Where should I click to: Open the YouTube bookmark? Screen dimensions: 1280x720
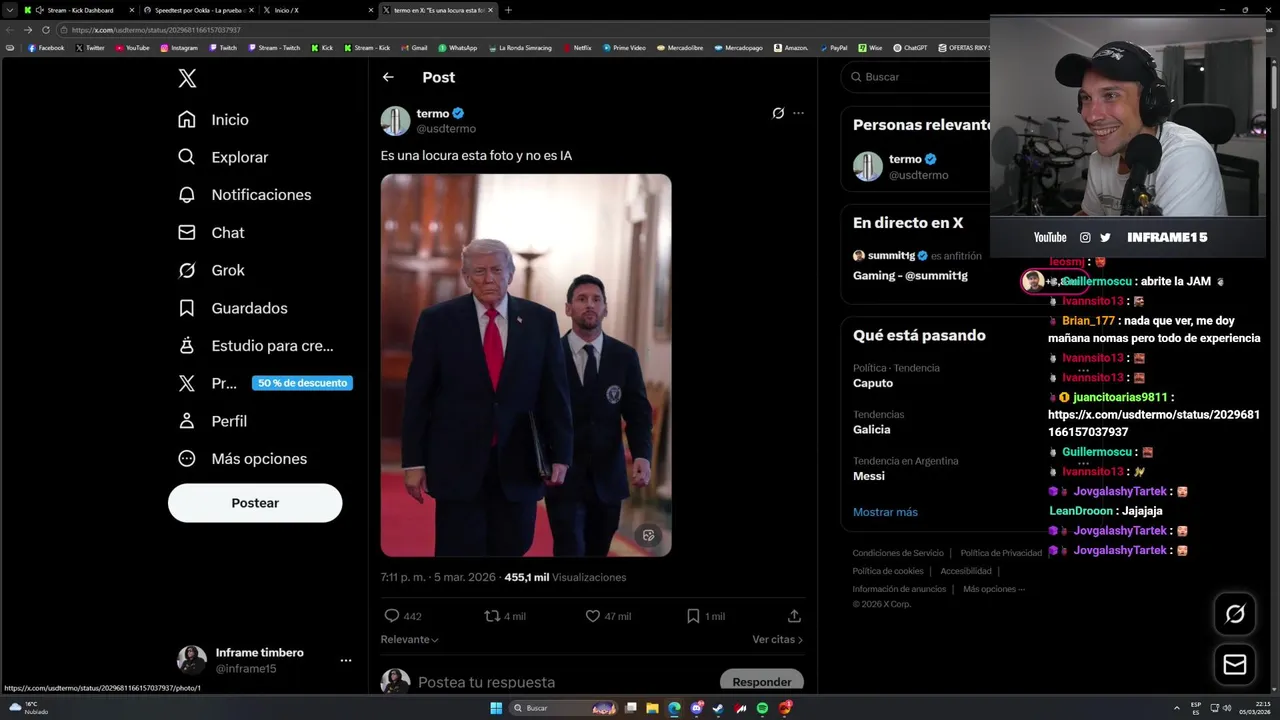[x=132, y=48]
